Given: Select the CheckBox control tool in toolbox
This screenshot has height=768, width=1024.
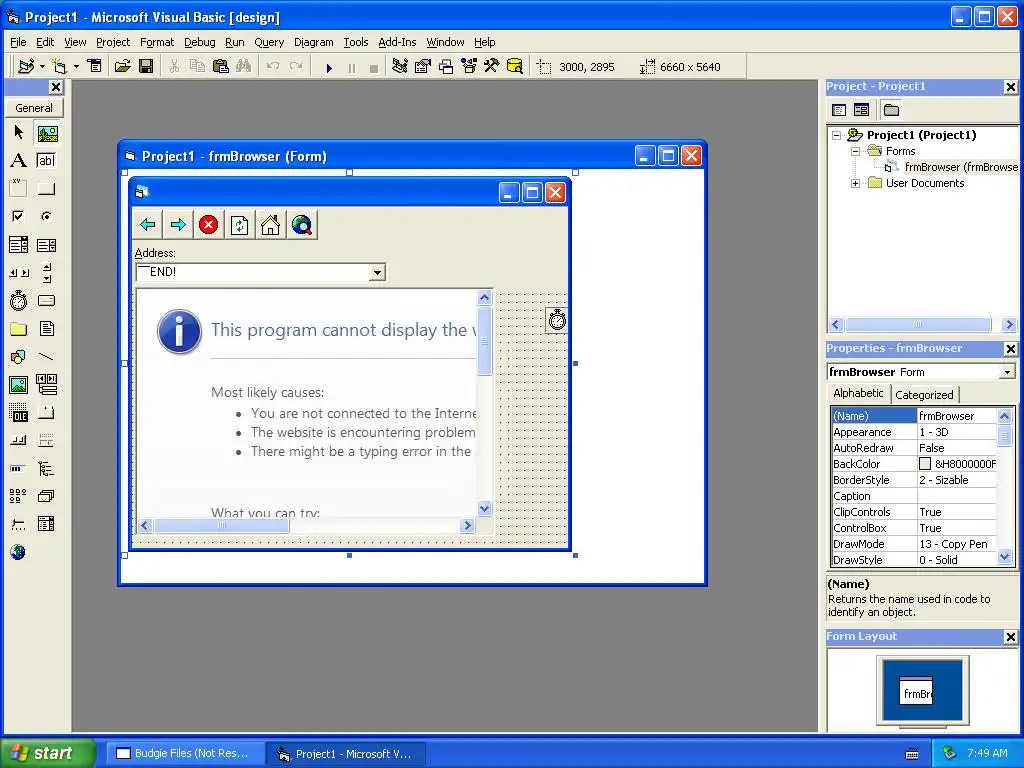Looking at the screenshot, I should point(18,216).
